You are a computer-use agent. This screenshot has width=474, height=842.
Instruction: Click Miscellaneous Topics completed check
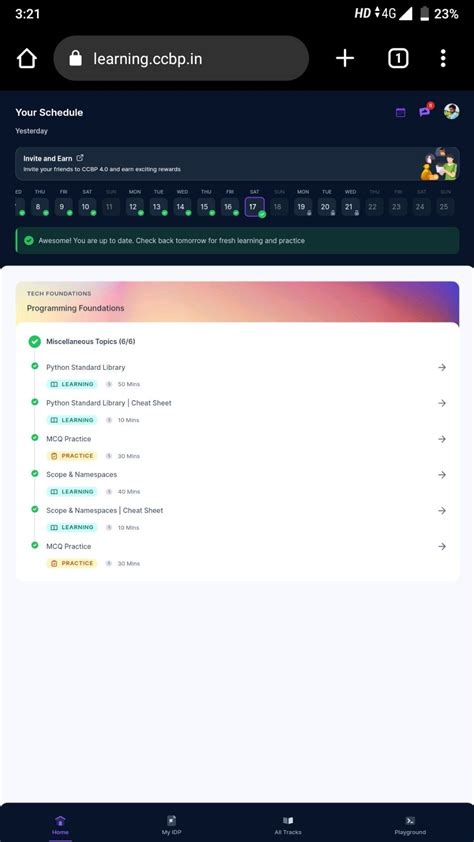tap(35, 342)
